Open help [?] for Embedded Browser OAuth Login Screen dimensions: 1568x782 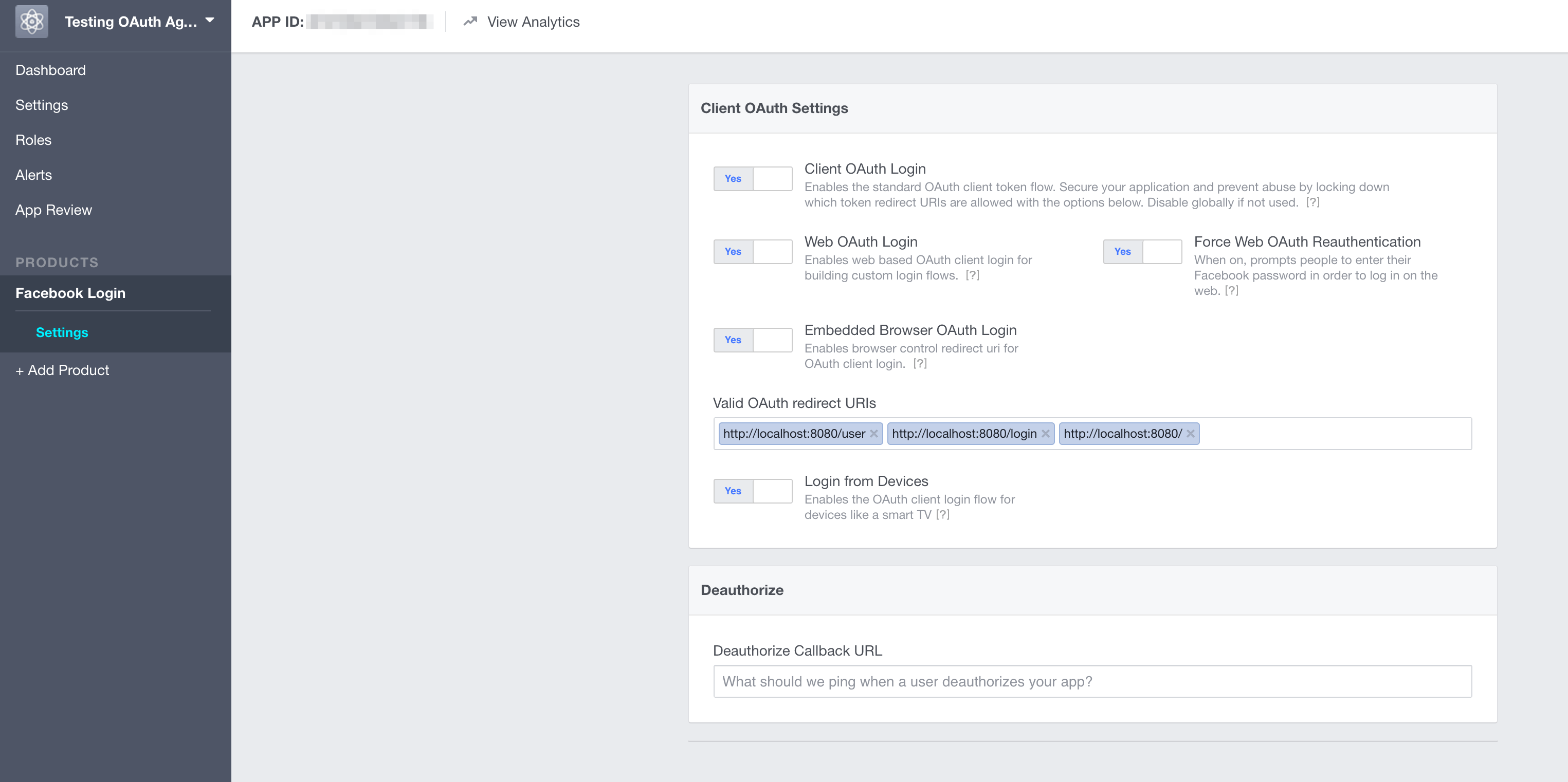[920, 364]
